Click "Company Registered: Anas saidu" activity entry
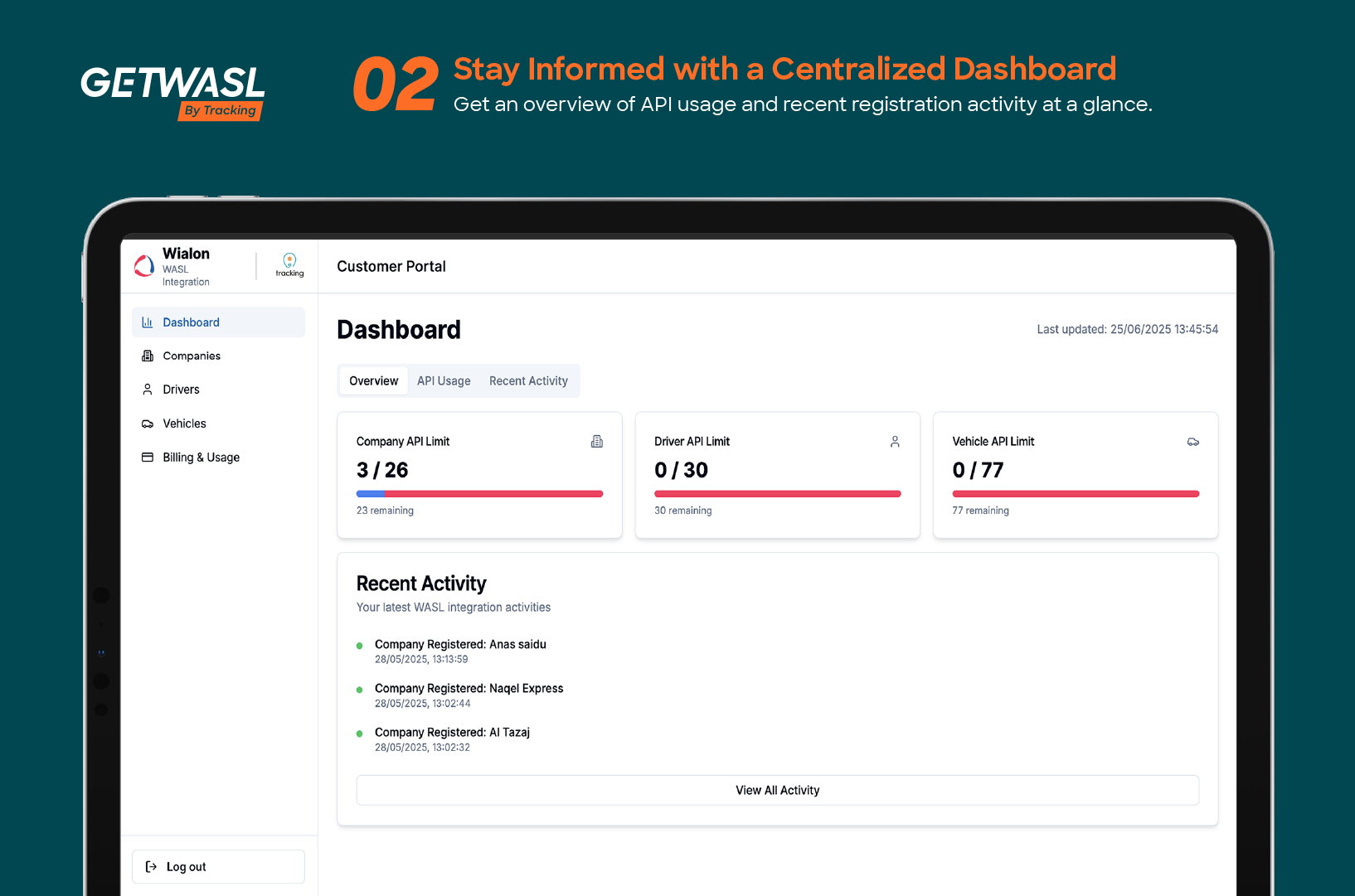Screen dimensions: 1355x896 [460, 645]
